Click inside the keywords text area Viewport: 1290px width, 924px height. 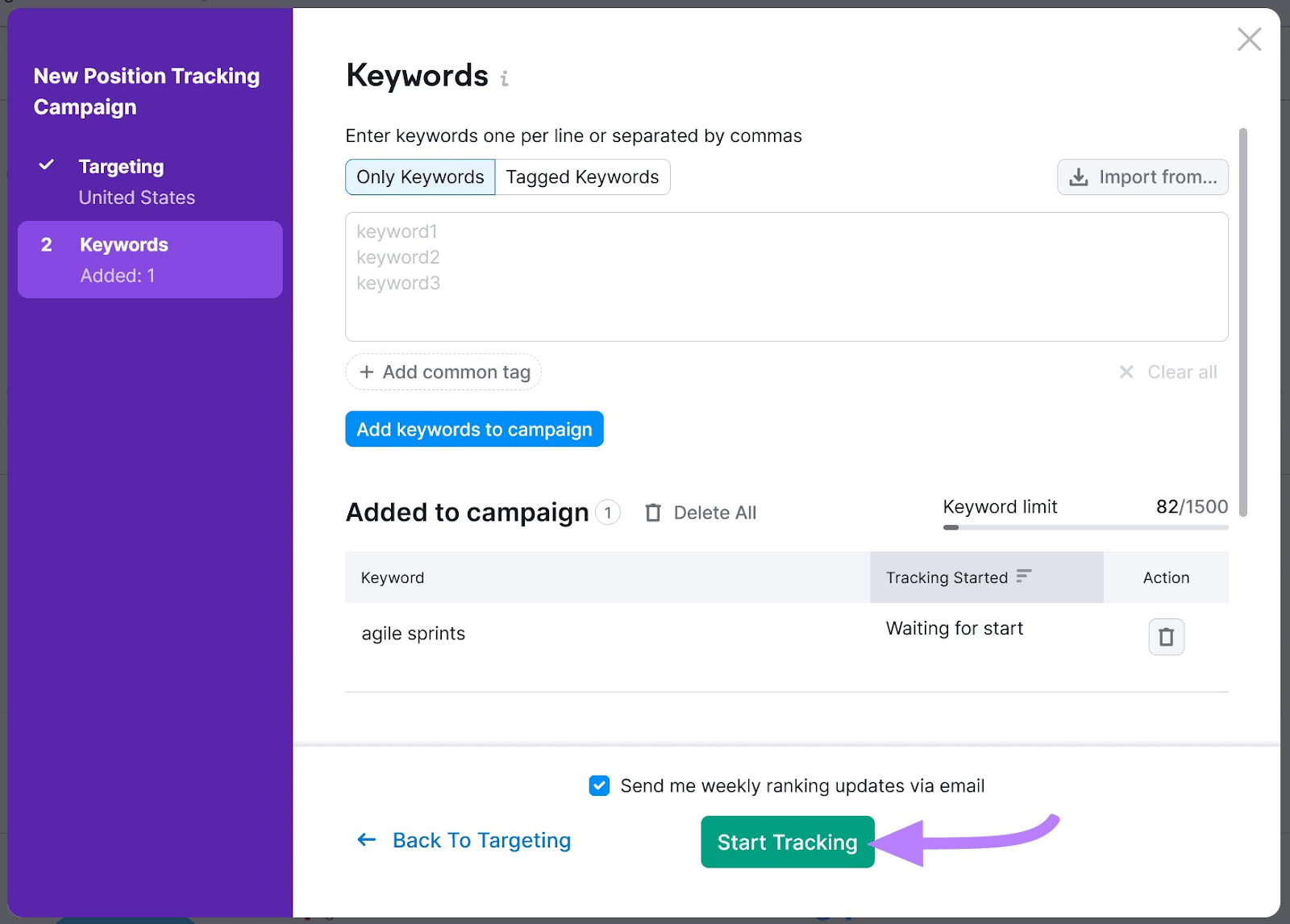786,277
